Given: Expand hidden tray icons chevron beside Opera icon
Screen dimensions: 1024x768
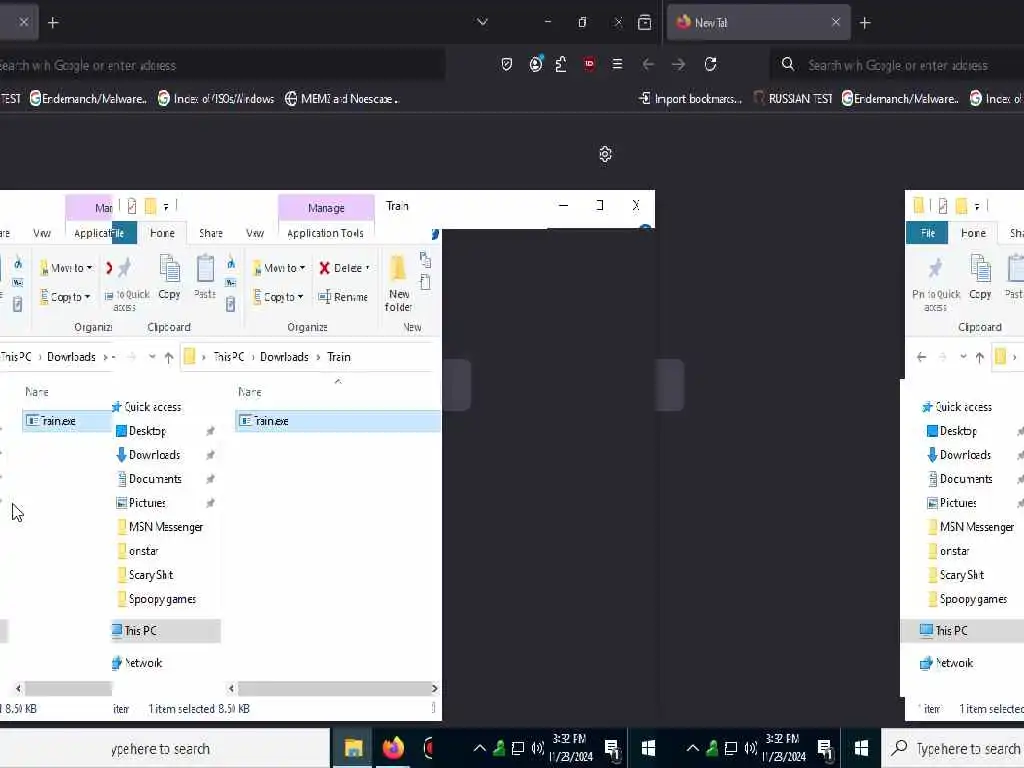Looking at the screenshot, I should point(479,748).
